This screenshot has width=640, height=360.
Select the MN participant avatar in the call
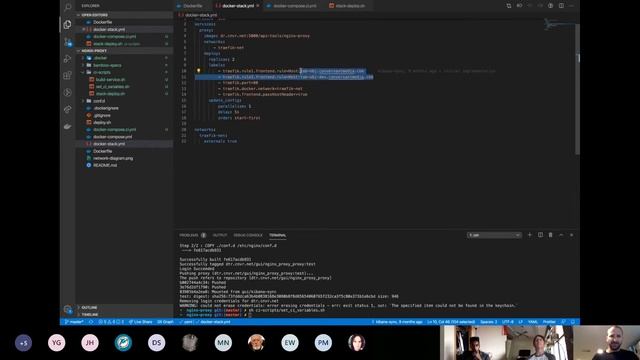point(223,342)
